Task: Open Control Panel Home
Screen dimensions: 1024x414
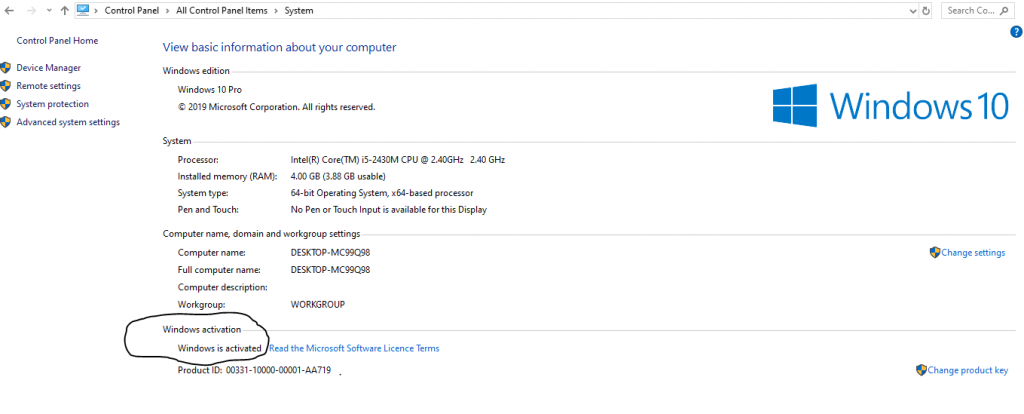Action: tap(57, 40)
